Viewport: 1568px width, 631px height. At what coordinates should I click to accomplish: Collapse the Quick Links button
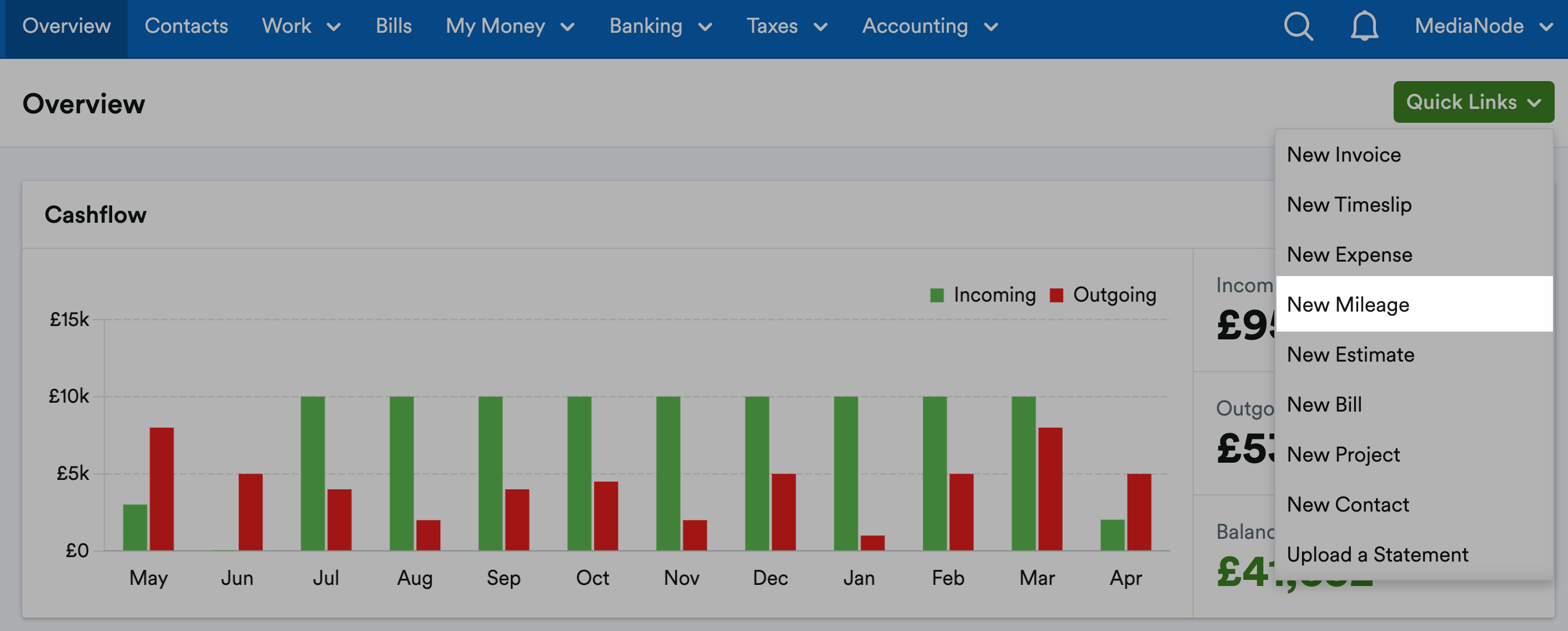coord(1473,102)
